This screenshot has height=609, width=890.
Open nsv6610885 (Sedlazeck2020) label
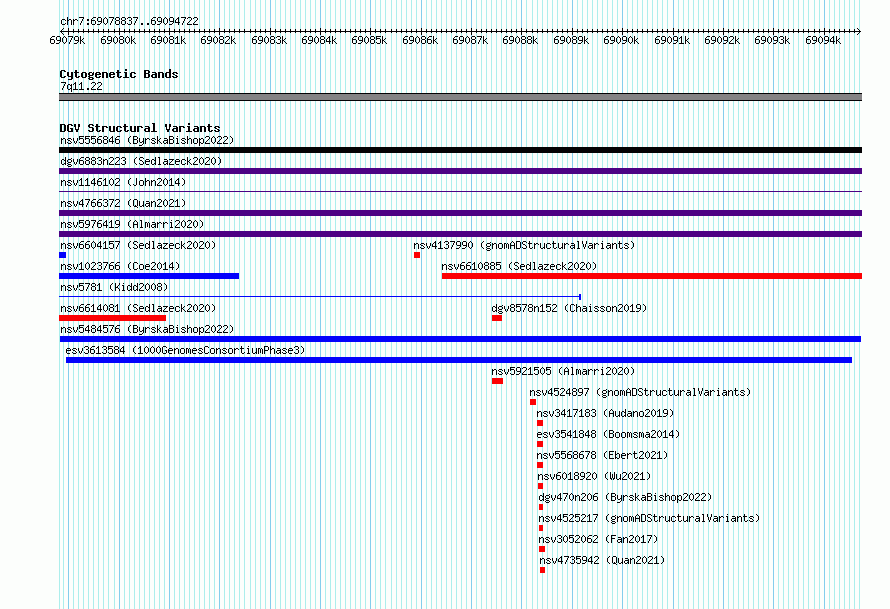coord(519,266)
